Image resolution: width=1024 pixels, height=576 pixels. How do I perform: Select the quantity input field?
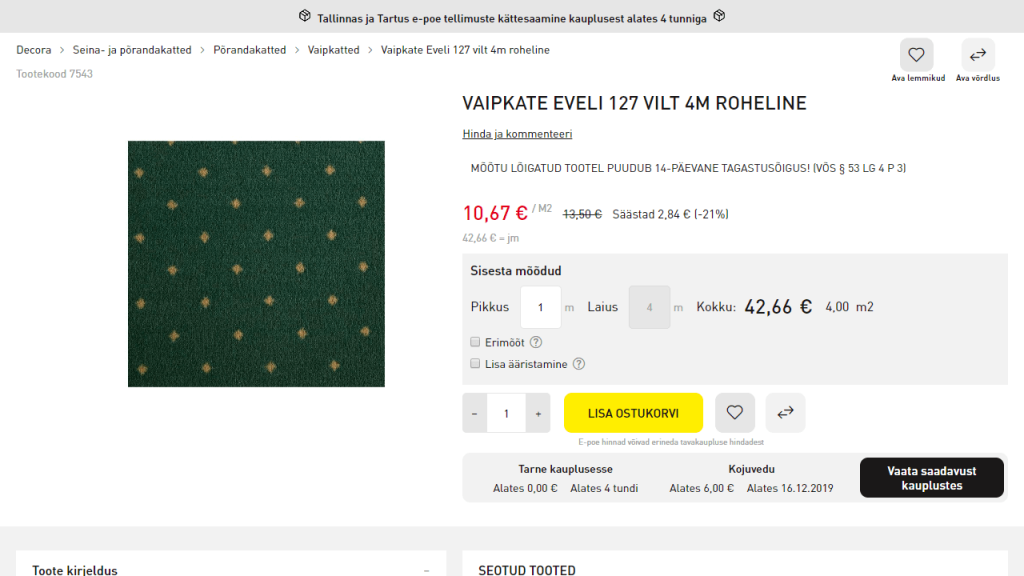click(506, 412)
